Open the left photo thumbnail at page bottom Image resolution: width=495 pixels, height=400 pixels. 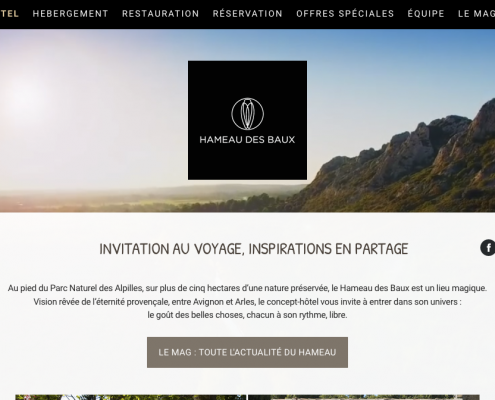131,397
